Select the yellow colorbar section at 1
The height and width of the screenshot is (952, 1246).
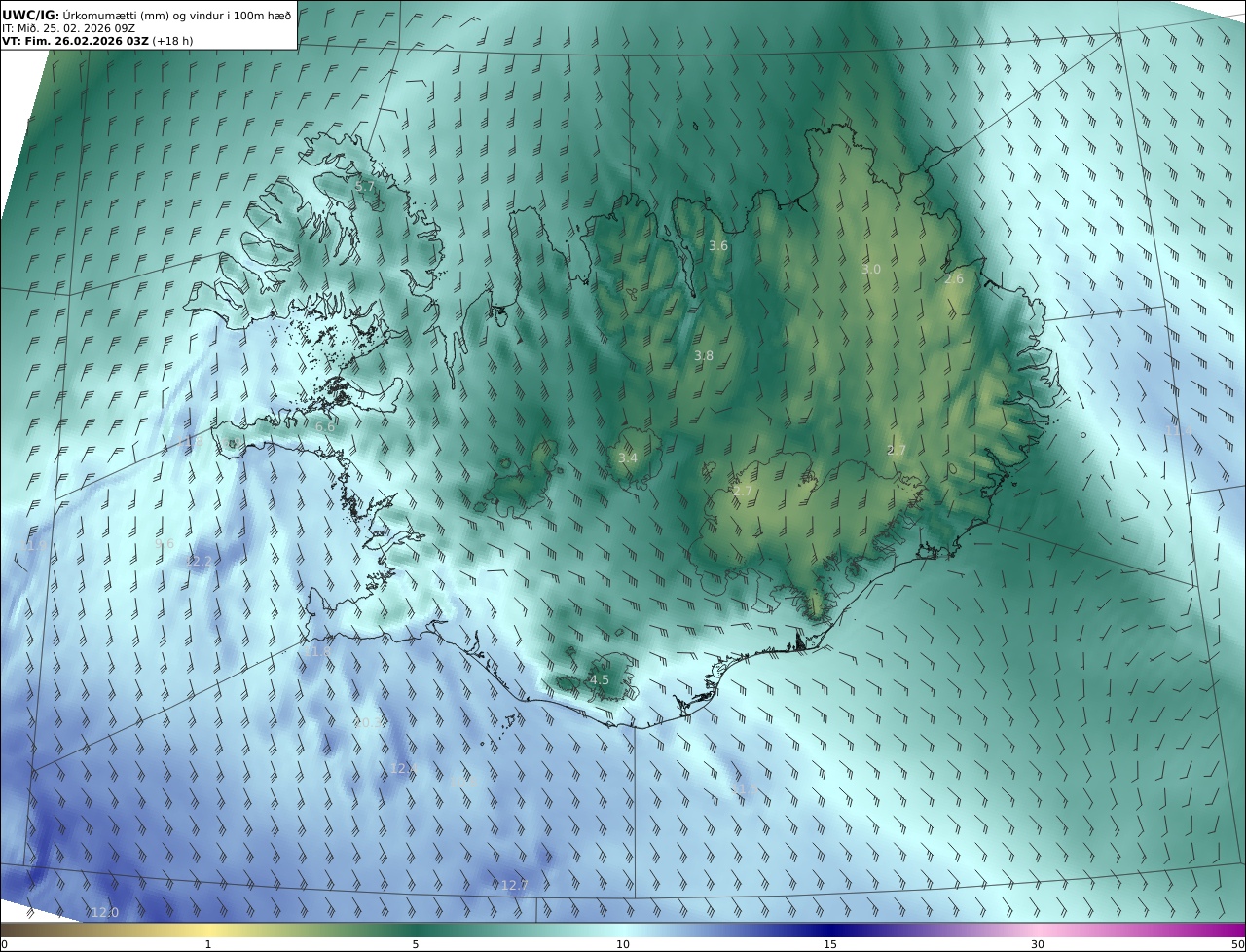tap(208, 930)
